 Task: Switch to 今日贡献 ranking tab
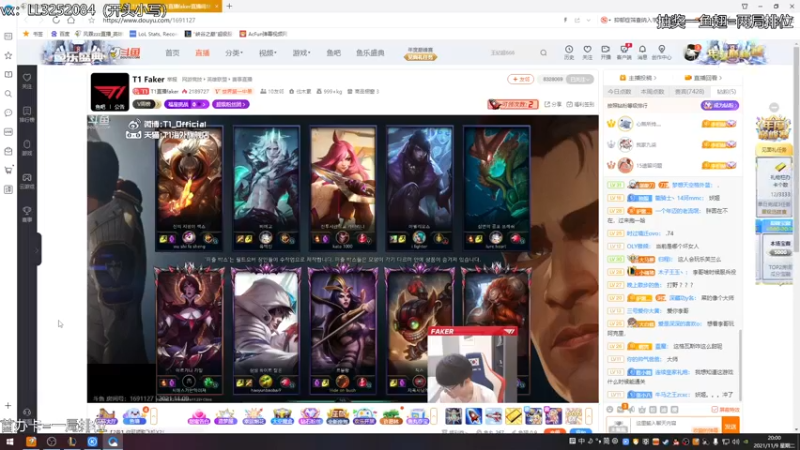click(x=619, y=91)
